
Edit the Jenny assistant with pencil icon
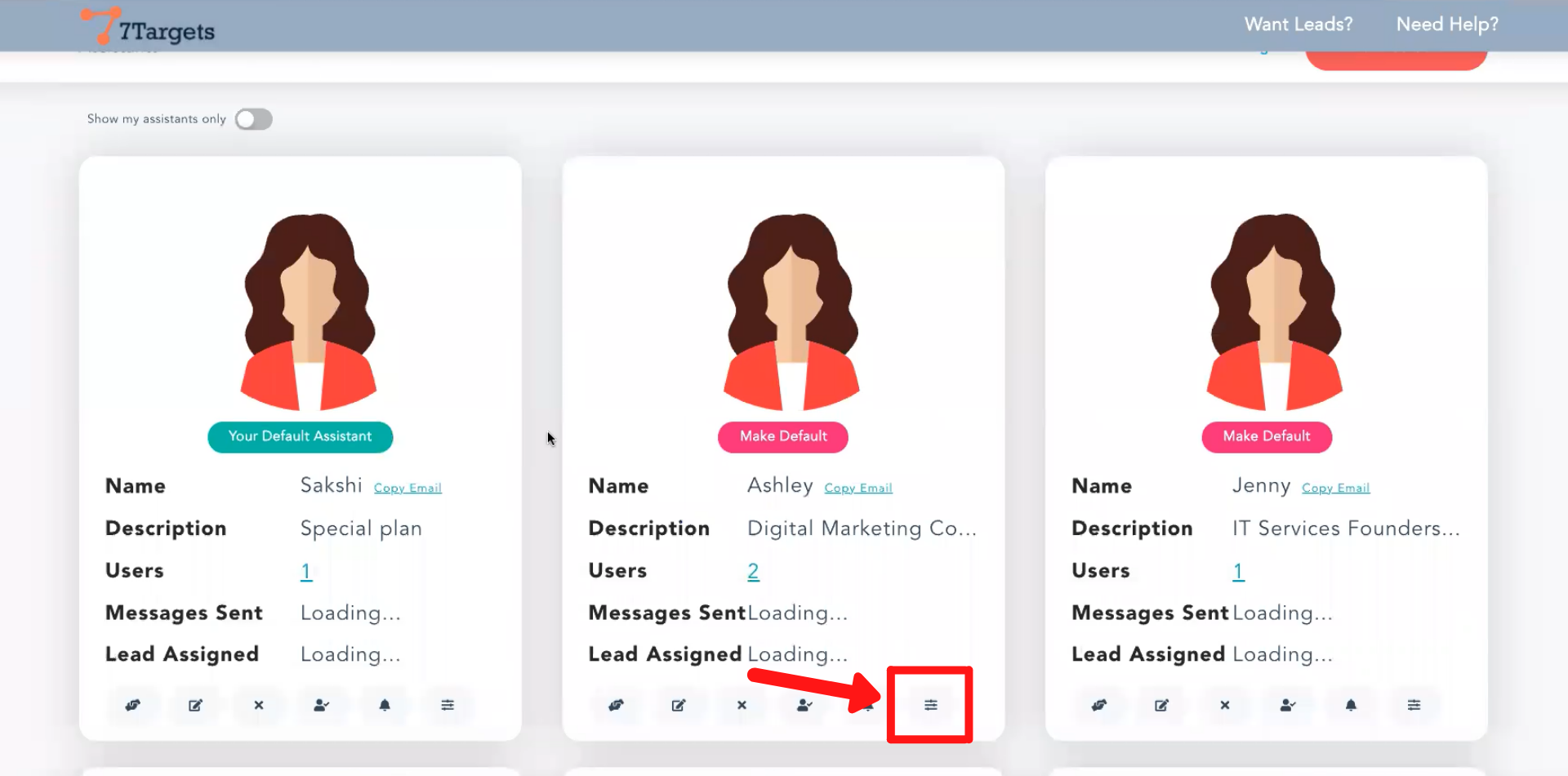coord(1161,705)
